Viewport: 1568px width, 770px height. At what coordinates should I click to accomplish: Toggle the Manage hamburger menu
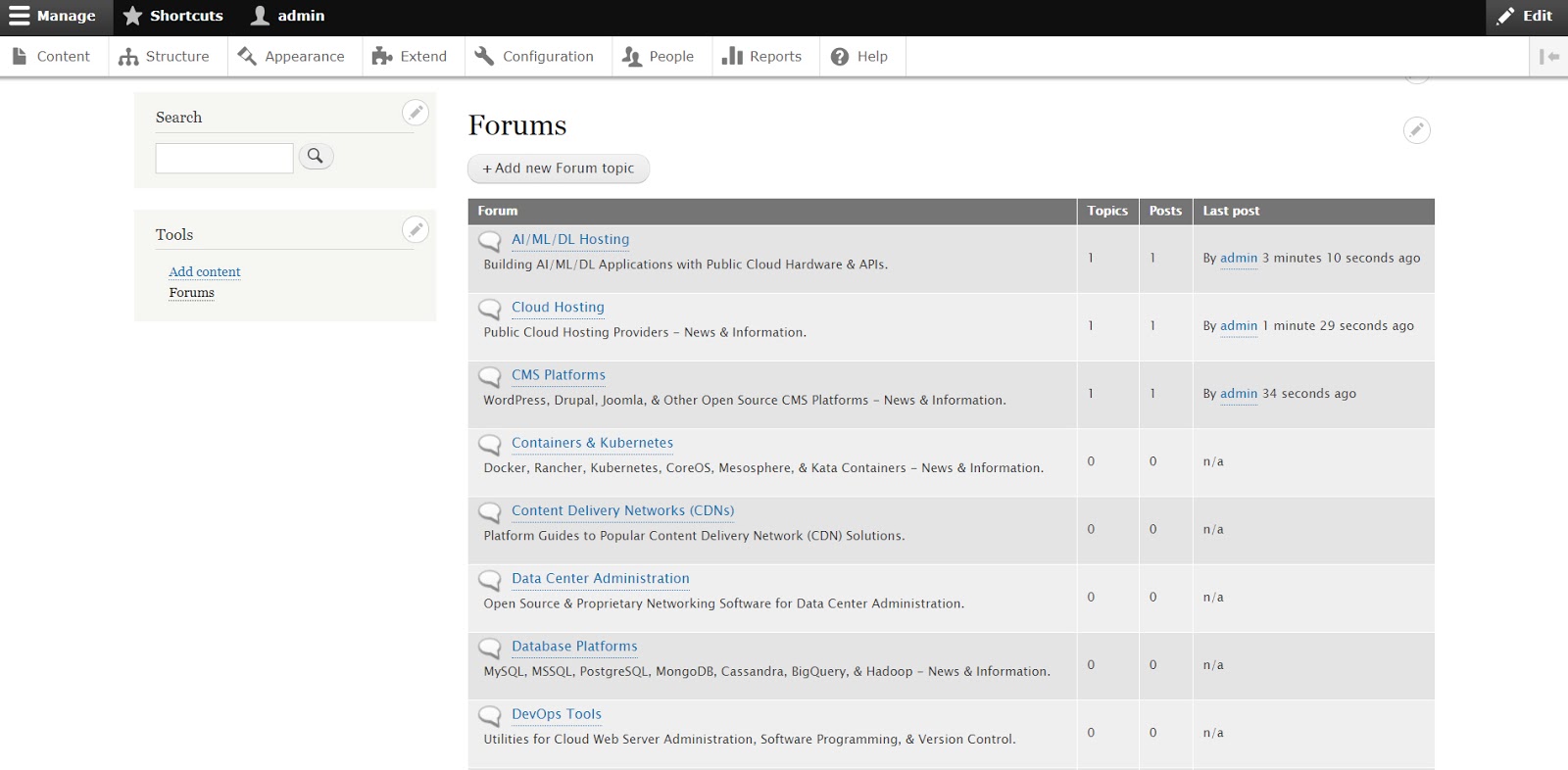click(54, 17)
